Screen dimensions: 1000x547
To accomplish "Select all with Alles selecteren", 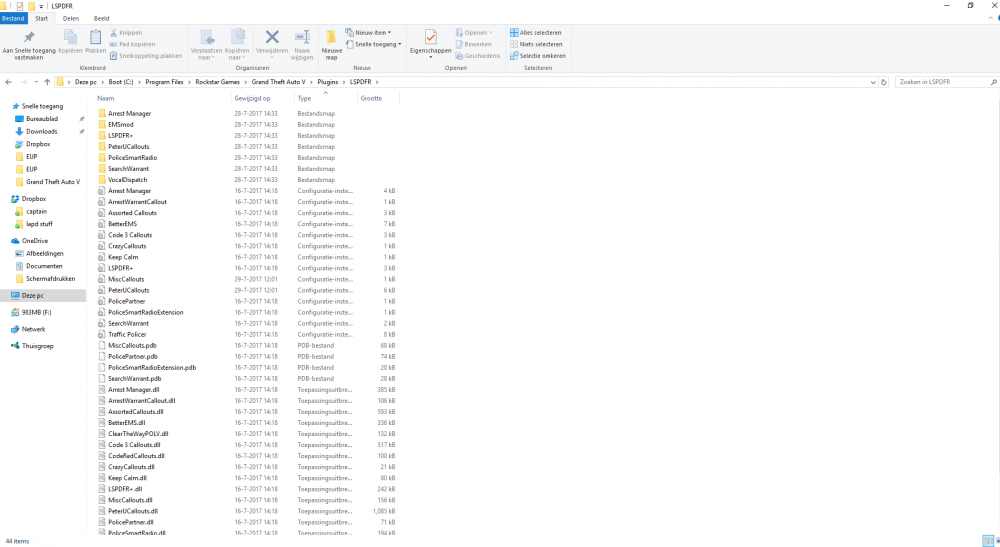I will [x=536, y=33].
